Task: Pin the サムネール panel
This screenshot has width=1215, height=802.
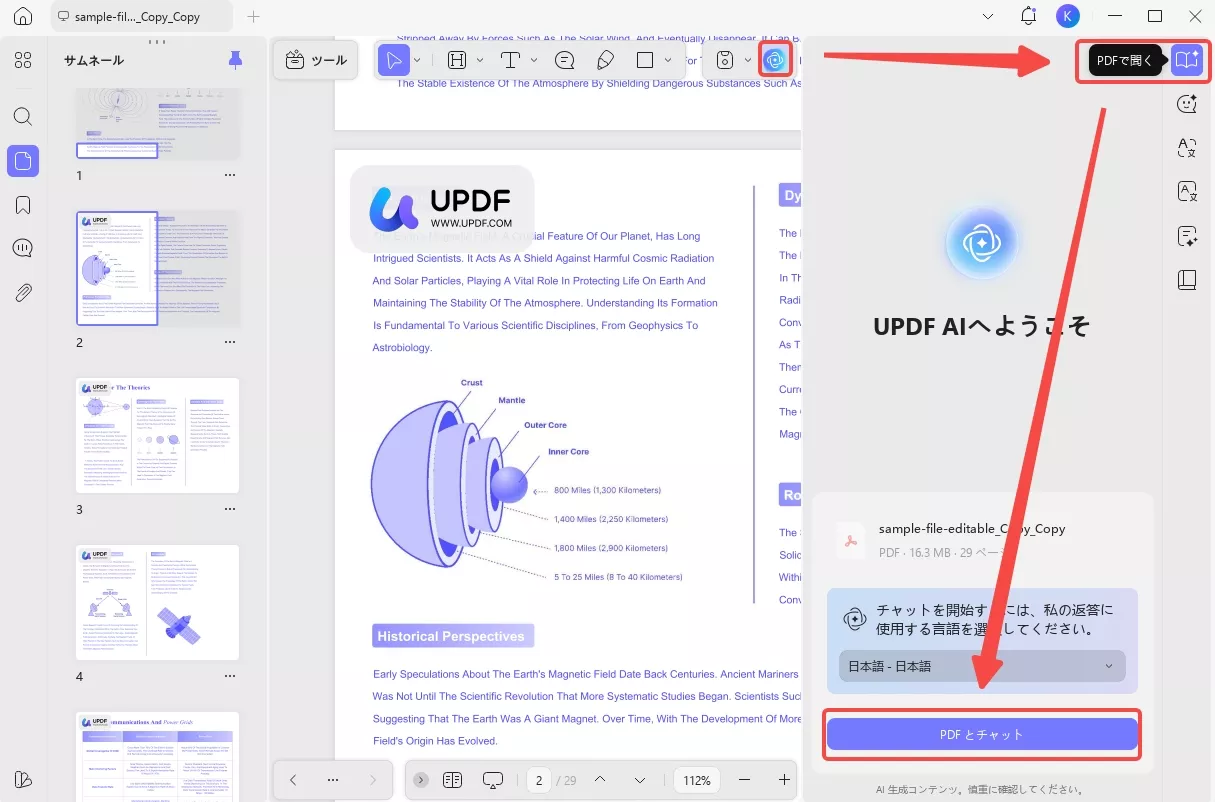Action: (x=235, y=60)
